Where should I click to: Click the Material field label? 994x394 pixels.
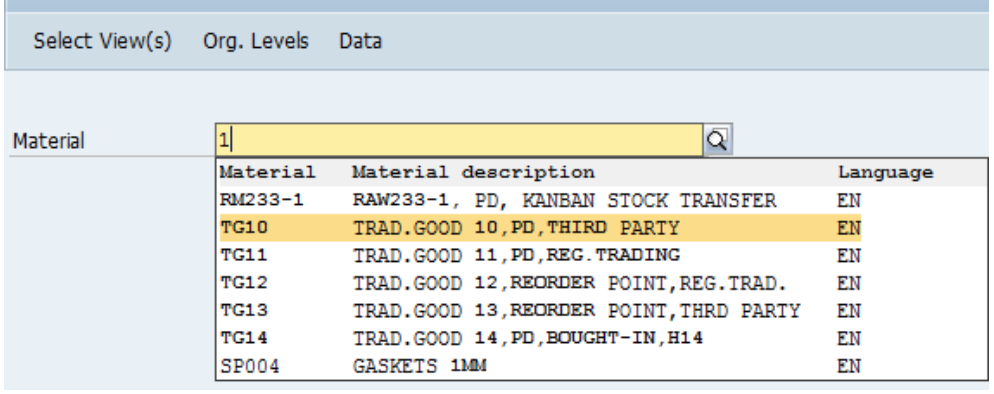[49, 141]
